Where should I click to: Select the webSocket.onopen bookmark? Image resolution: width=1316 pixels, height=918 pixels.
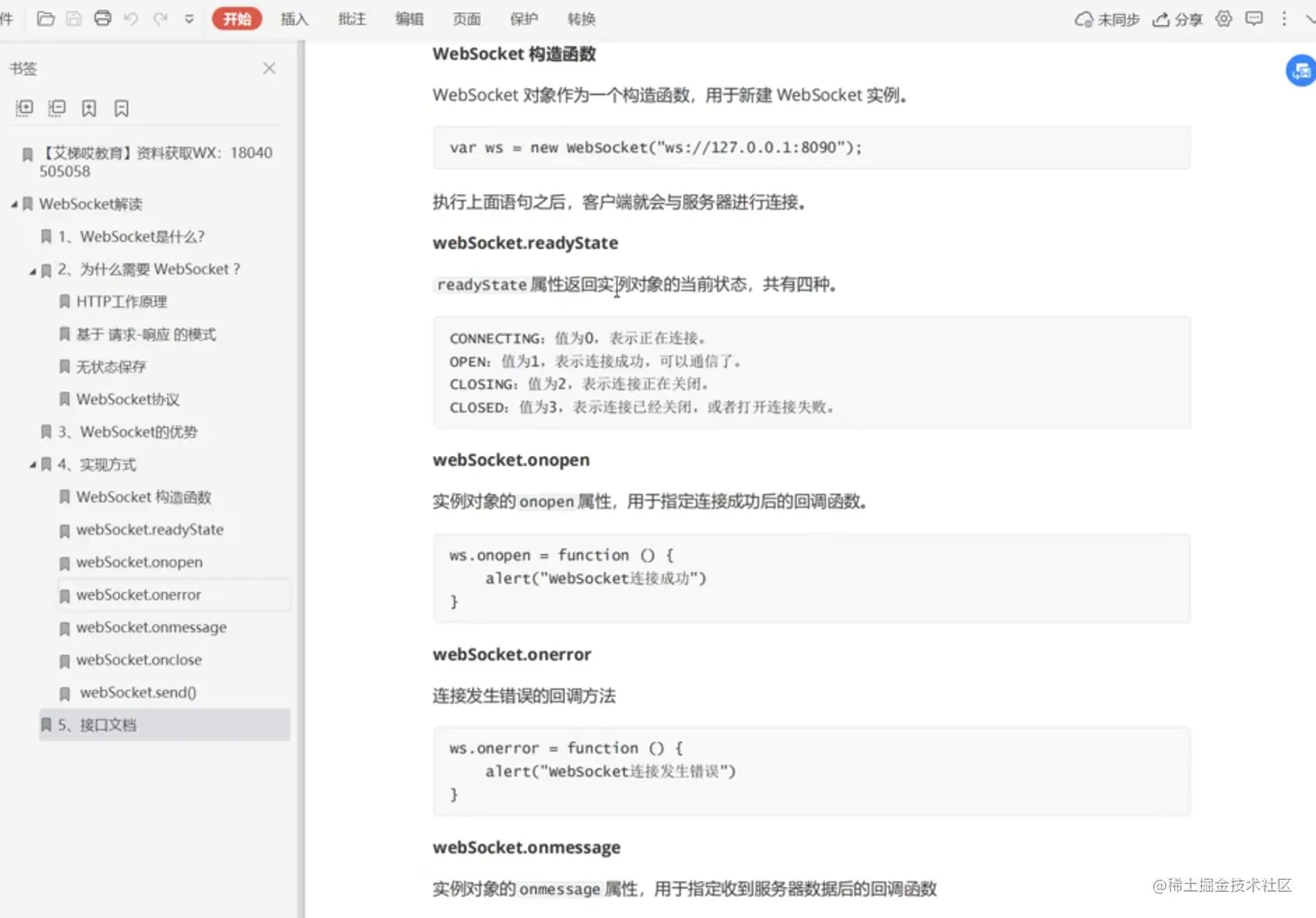(139, 562)
